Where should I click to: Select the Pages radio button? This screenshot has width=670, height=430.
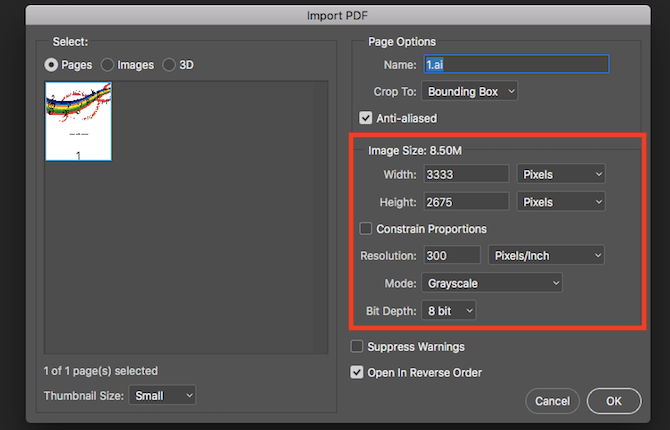pyautogui.click(x=51, y=65)
